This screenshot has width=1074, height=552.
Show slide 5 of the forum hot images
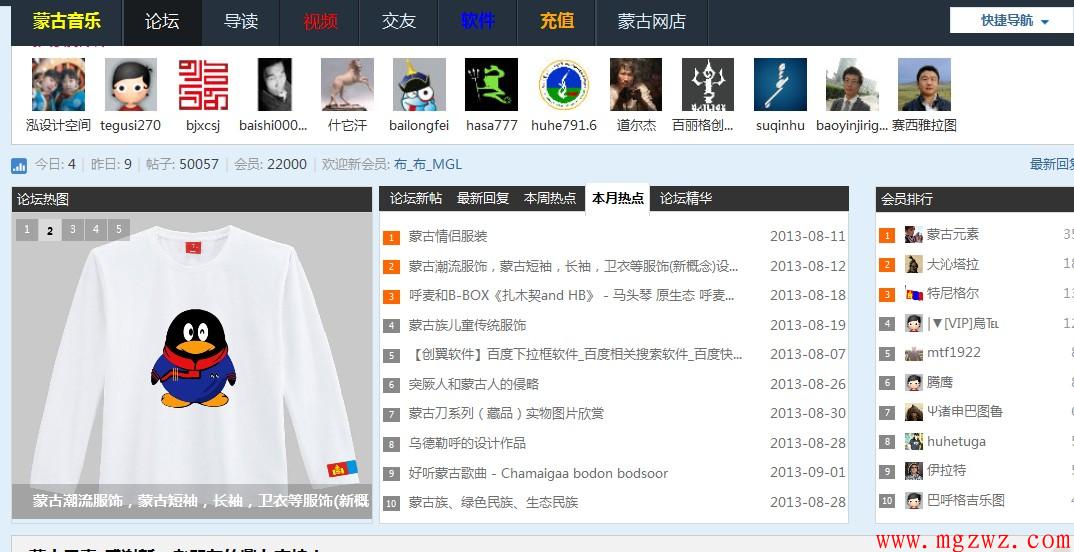118,229
